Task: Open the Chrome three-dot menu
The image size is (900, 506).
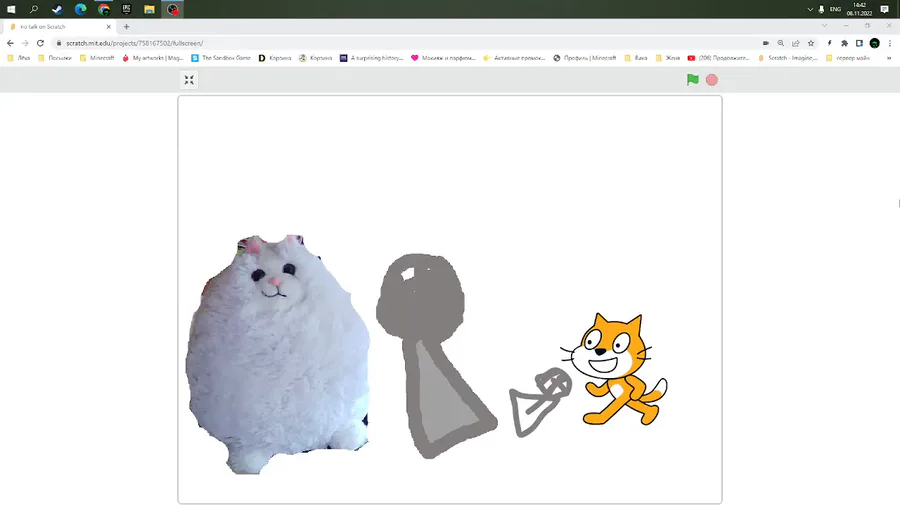Action: (x=890, y=43)
